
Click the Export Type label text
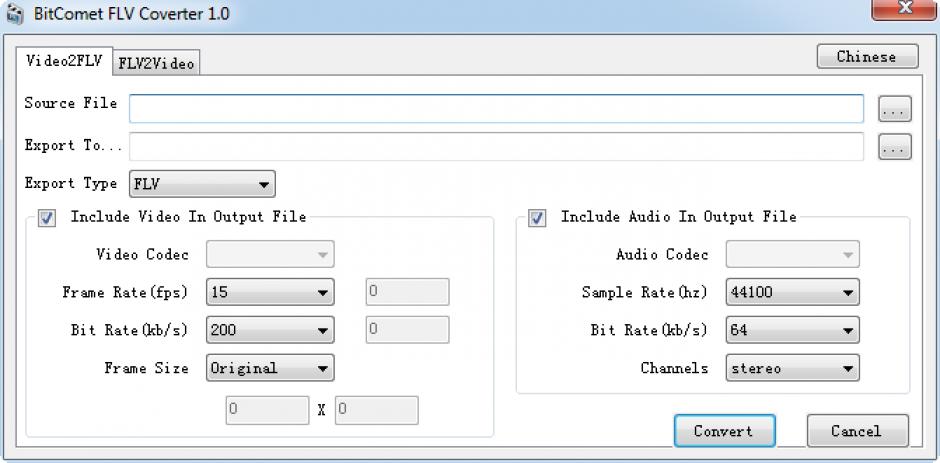click(x=71, y=184)
